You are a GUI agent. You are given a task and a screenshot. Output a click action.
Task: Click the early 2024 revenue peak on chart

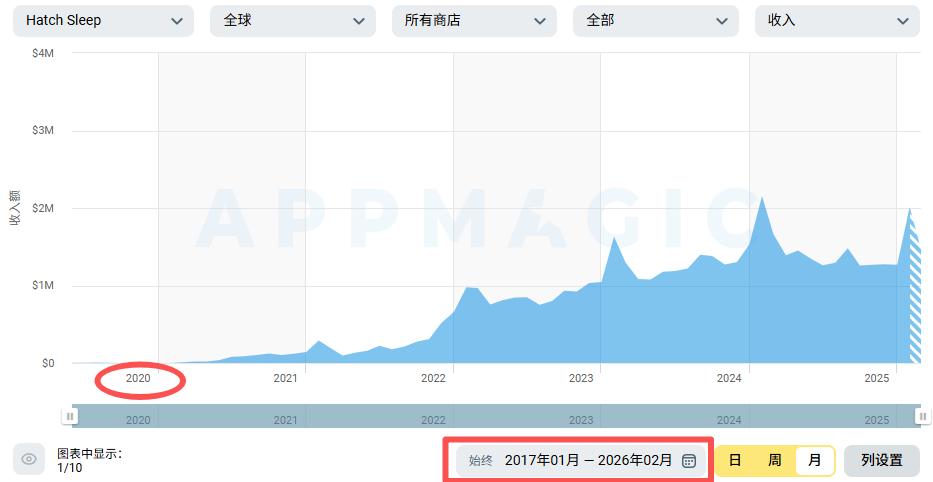[762, 200]
